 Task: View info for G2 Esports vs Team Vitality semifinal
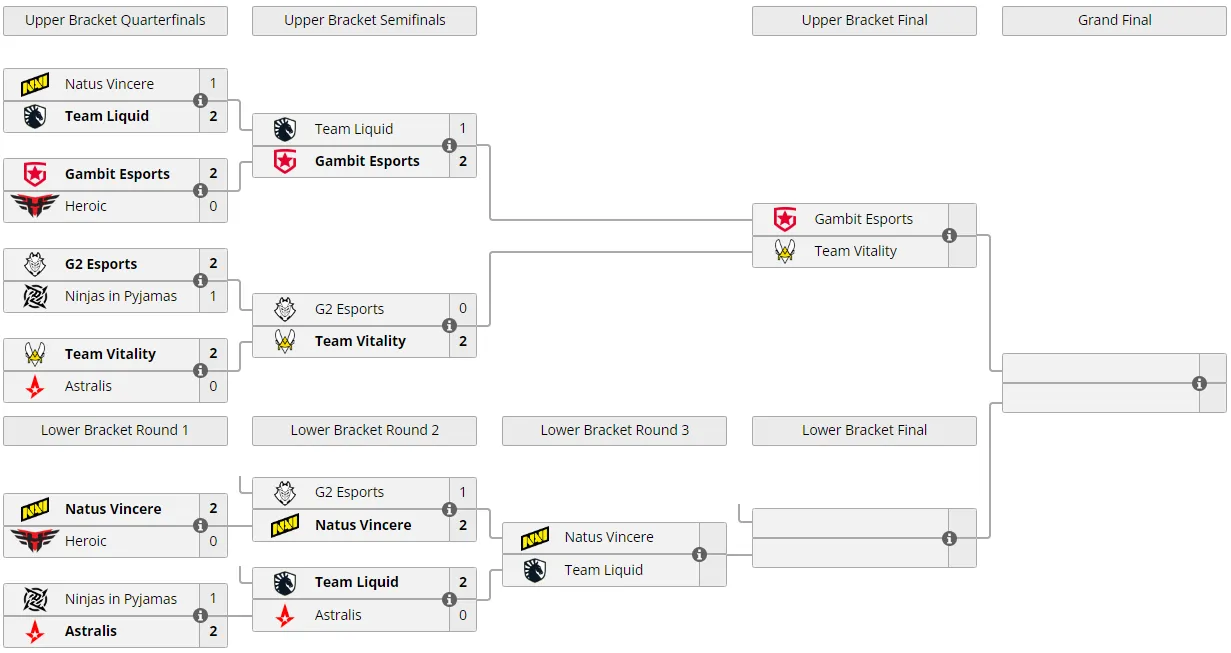(449, 325)
